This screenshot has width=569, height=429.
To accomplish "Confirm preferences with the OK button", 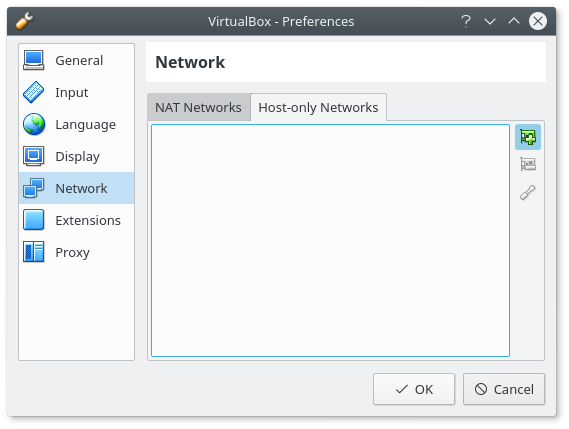I will click(x=414, y=389).
